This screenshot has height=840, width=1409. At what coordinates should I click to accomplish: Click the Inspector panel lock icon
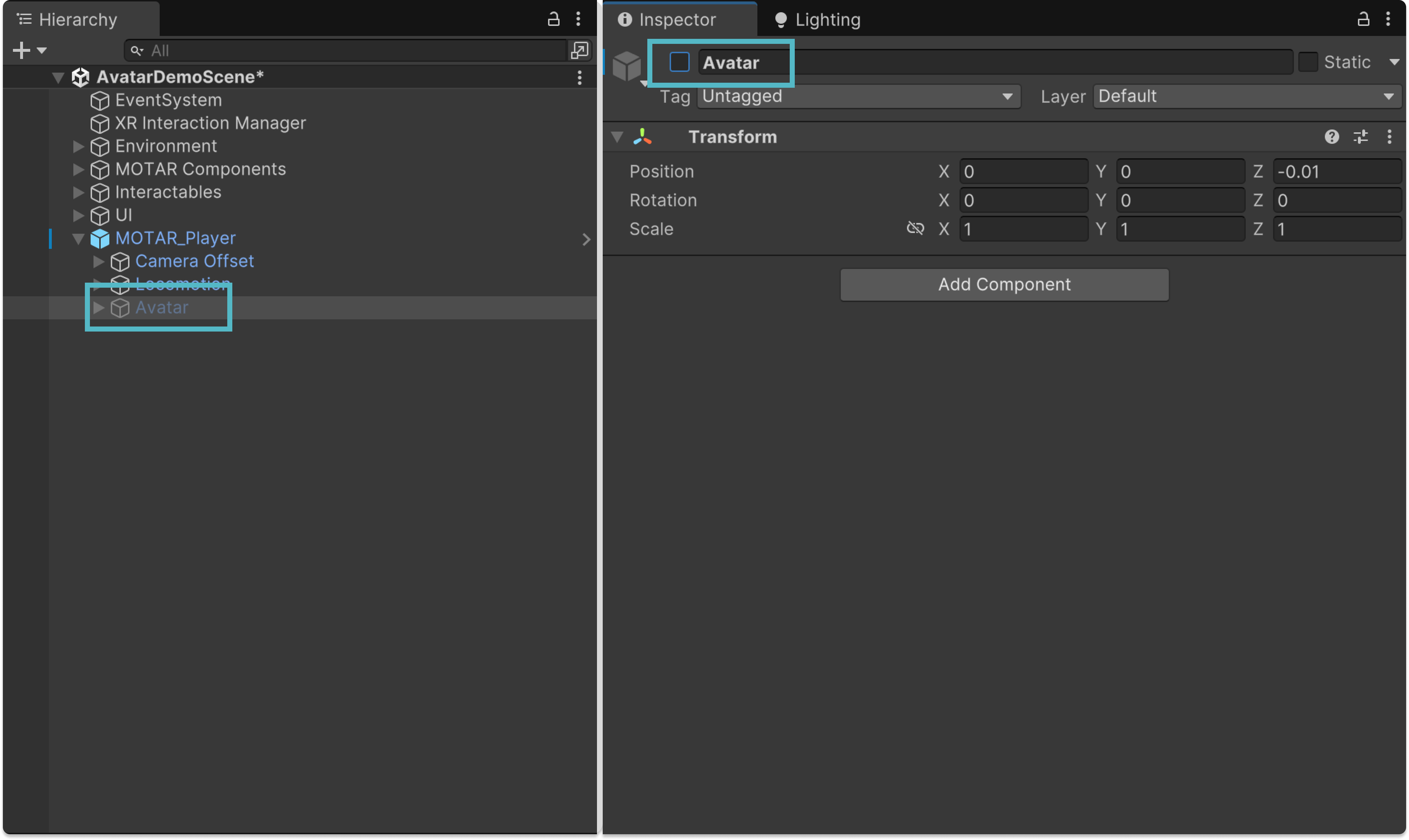click(1363, 19)
